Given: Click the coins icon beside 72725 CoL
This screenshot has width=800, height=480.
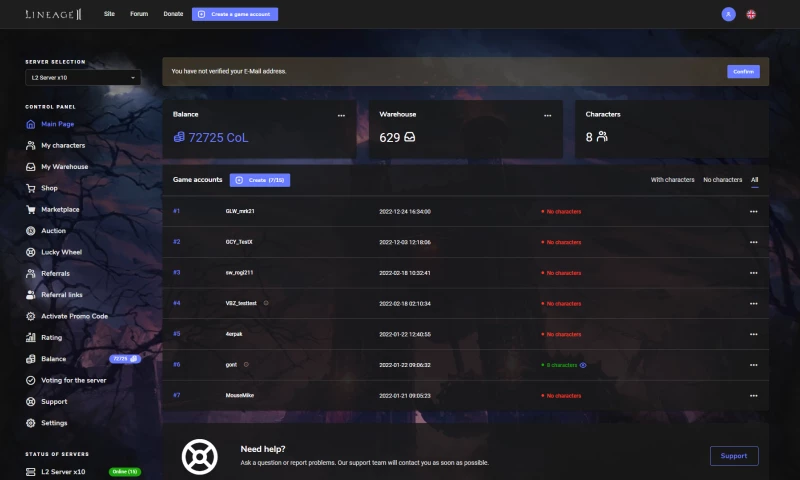Looking at the screenshot, I should (179, 137).
